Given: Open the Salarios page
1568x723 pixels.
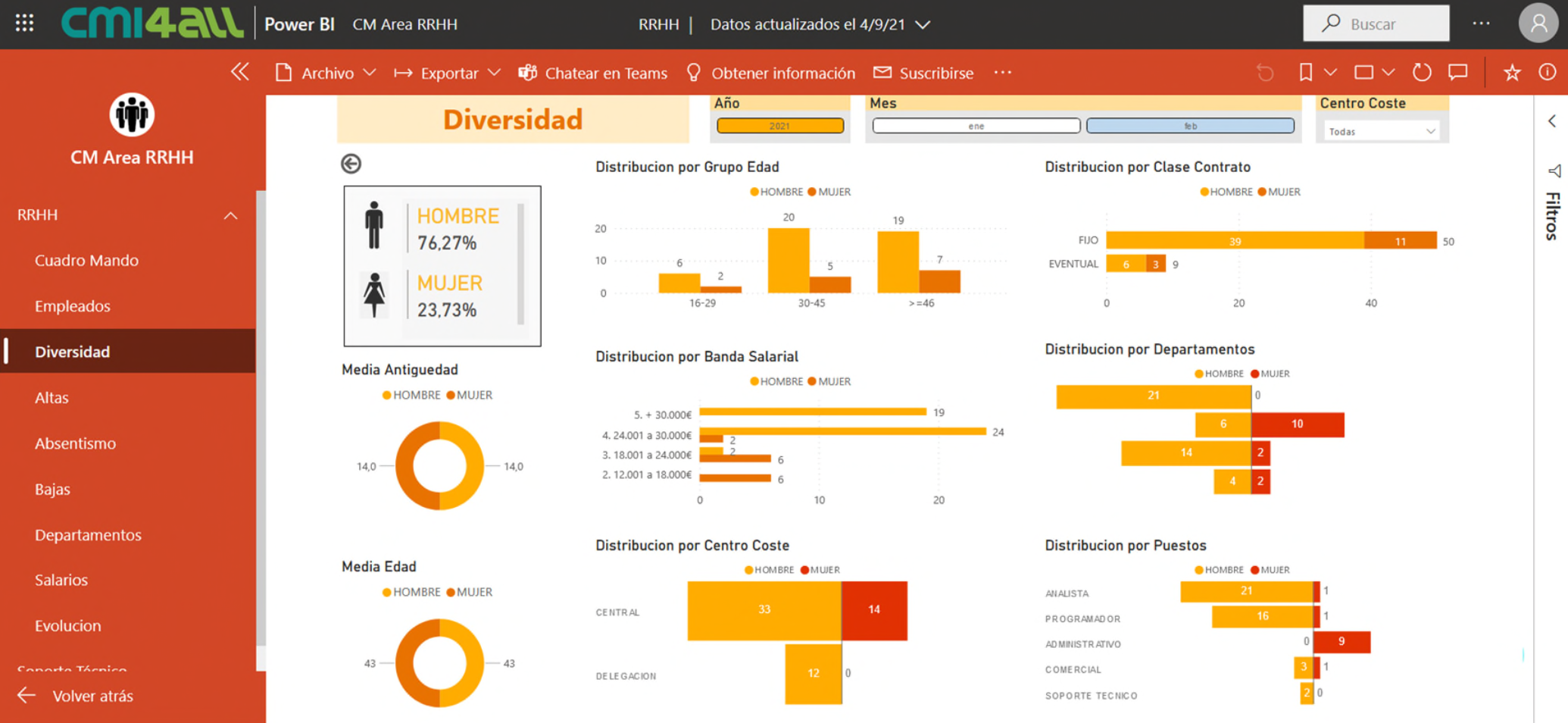Looking at the screenshot, I should [x=61, y=580].
